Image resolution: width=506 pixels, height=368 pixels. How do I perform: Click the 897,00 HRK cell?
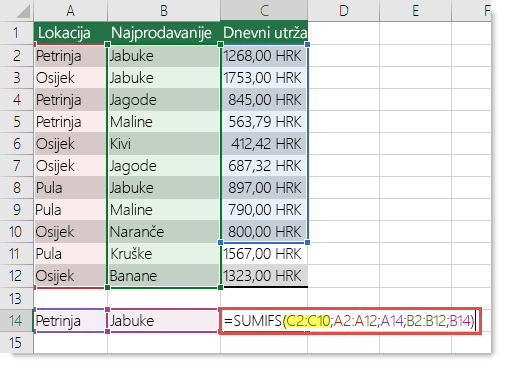(264, 188)
